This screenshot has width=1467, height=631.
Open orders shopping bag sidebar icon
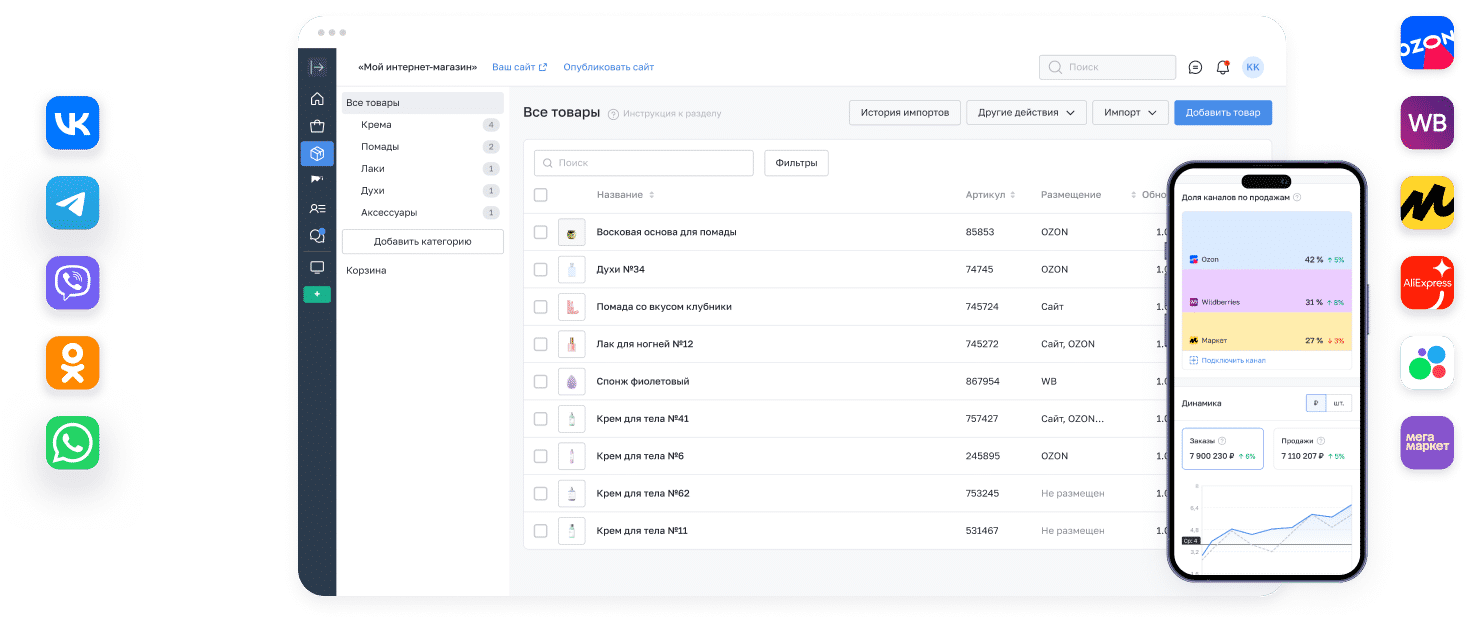(317, 126)
